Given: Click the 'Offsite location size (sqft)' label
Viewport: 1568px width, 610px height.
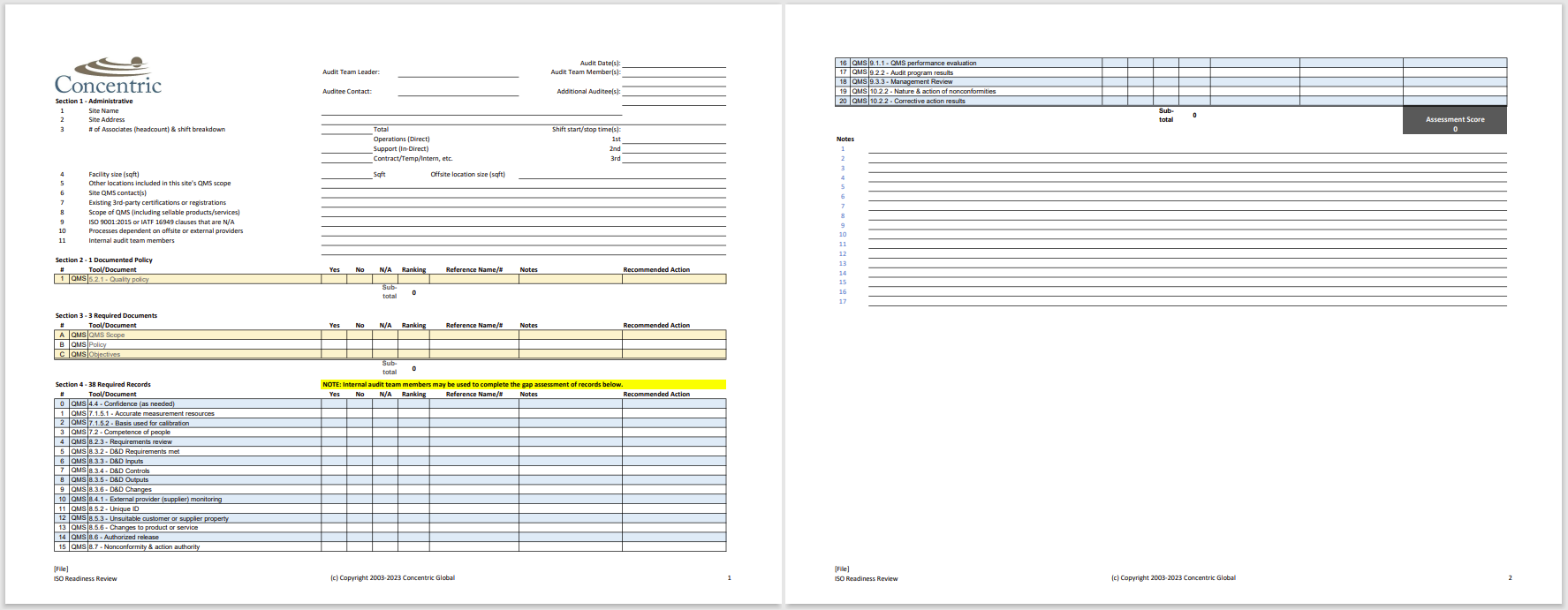Looking at the screenshot, I should click(467, 175).
